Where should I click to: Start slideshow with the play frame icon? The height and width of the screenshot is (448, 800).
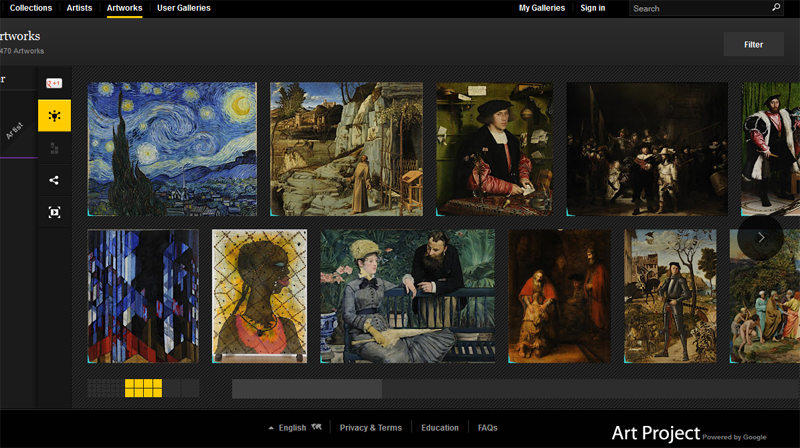click(54, 212)
